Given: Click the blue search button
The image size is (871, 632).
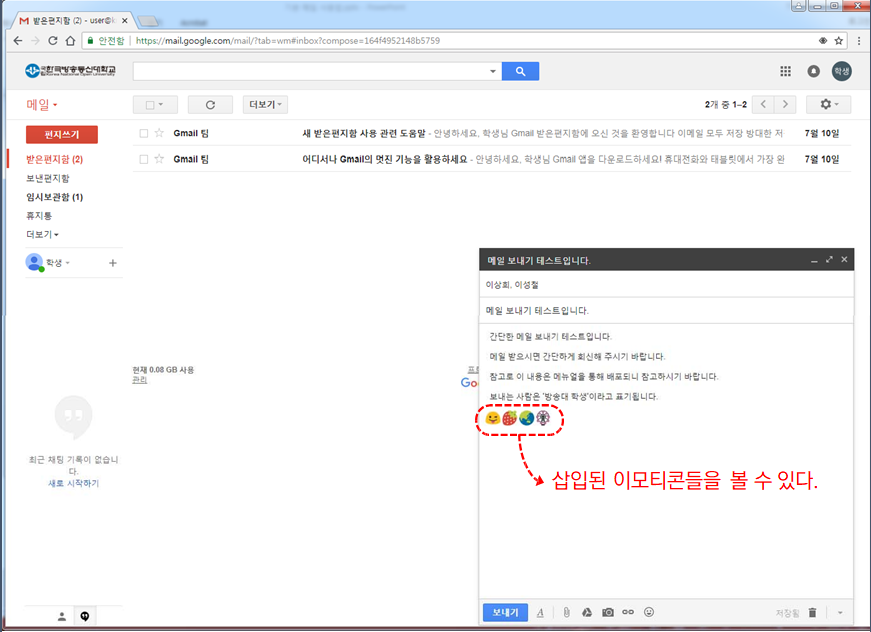Looking at the screenshot, I should (520, 71).
